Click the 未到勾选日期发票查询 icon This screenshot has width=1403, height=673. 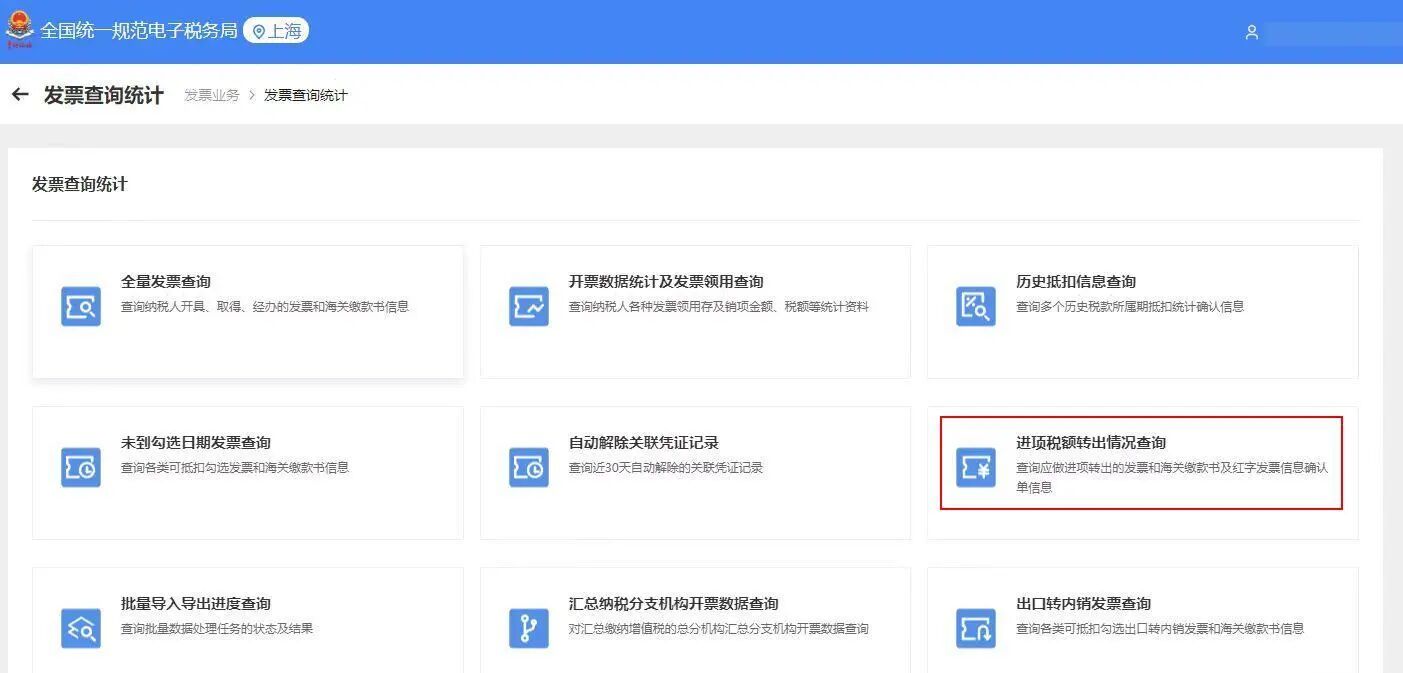point(81,468)
